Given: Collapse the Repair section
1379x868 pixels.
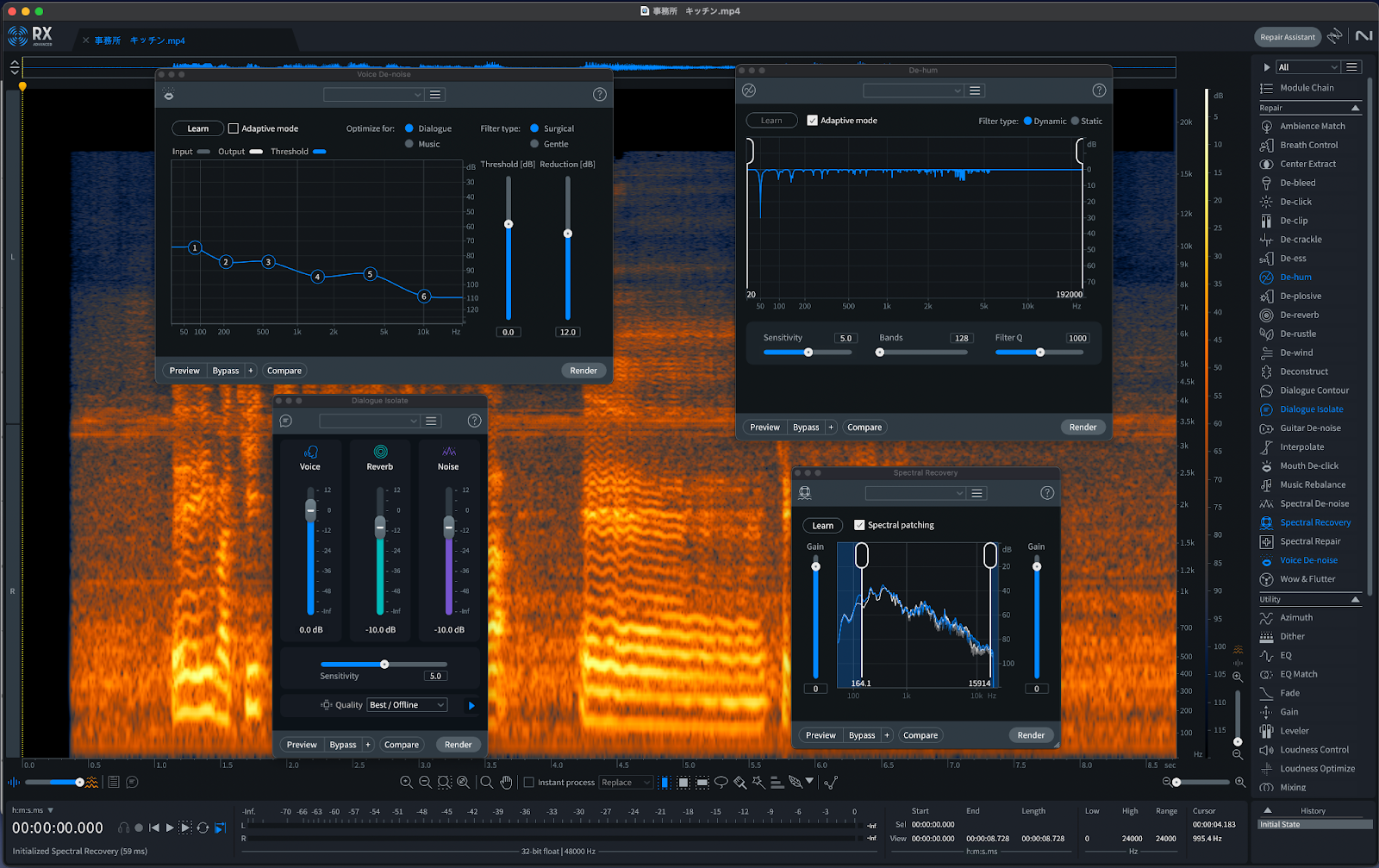Looking at the screenshot, I should tap(1355, 108).
